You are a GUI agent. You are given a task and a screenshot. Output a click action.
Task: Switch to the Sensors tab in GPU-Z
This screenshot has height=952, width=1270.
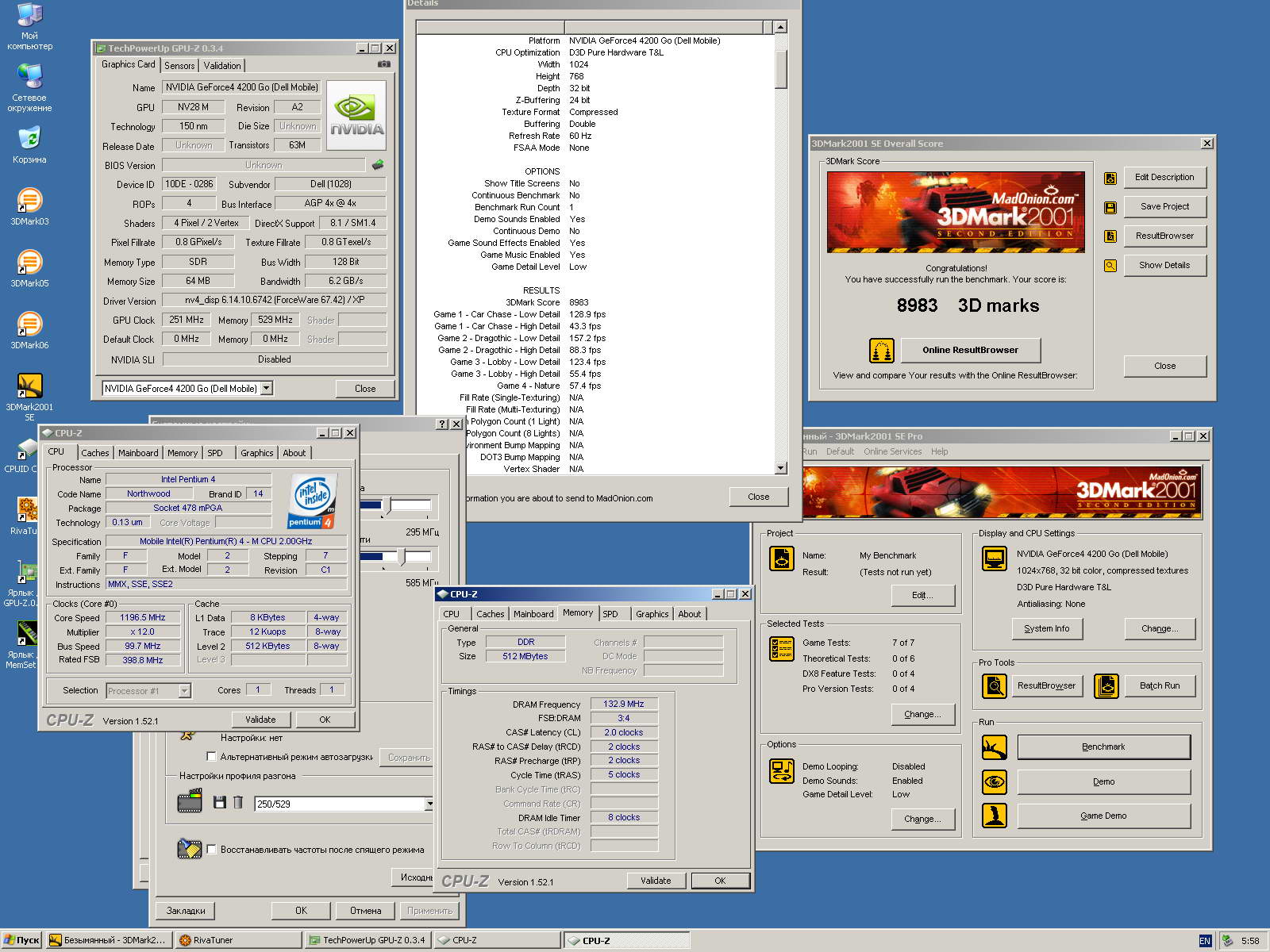[x=179, y=66]
